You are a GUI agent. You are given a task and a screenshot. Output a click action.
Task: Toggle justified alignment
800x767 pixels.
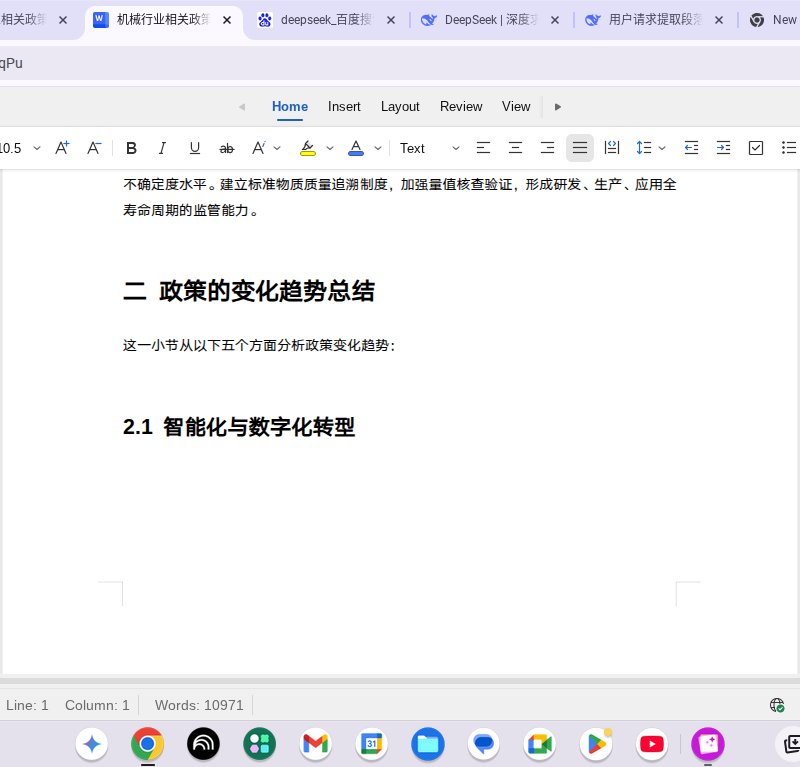tap(580, 149)
